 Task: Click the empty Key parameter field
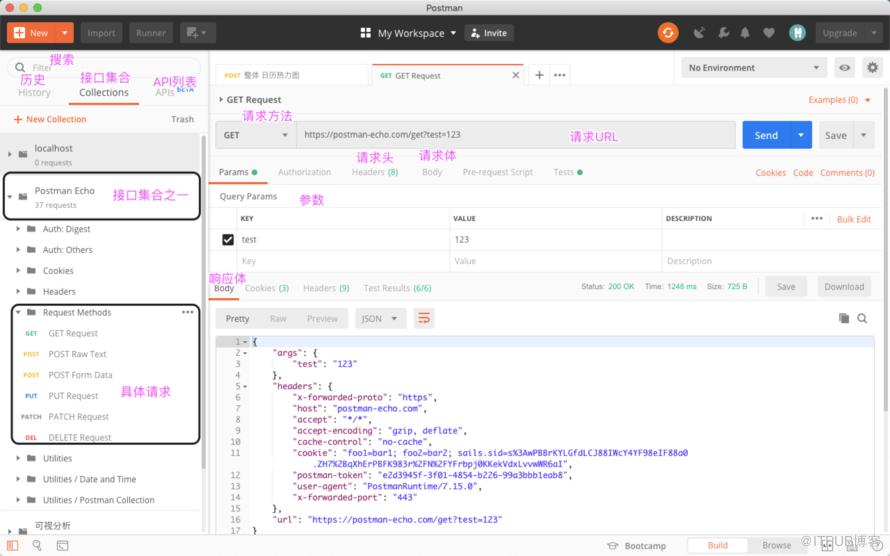coord(342,261)
